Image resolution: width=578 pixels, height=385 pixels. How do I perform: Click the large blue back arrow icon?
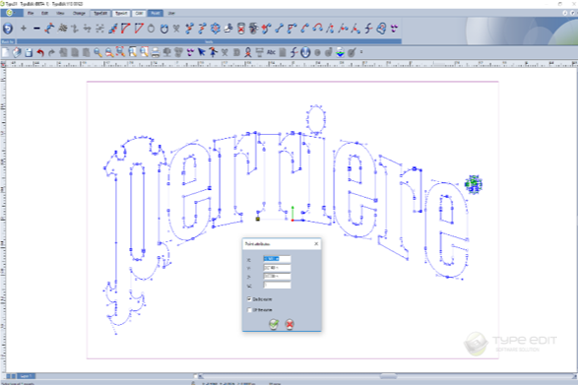pyautogui.click(x=8, y=28)
